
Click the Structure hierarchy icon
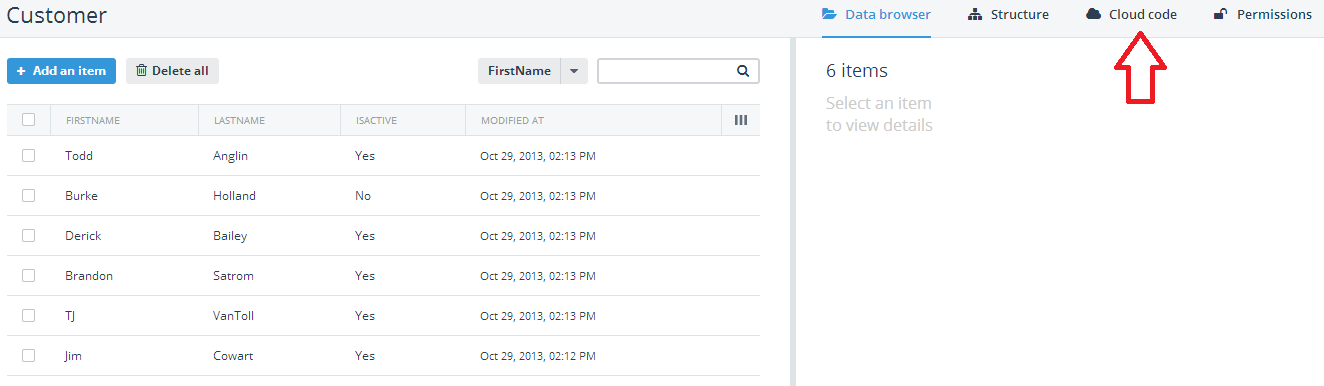coord(975,14)
